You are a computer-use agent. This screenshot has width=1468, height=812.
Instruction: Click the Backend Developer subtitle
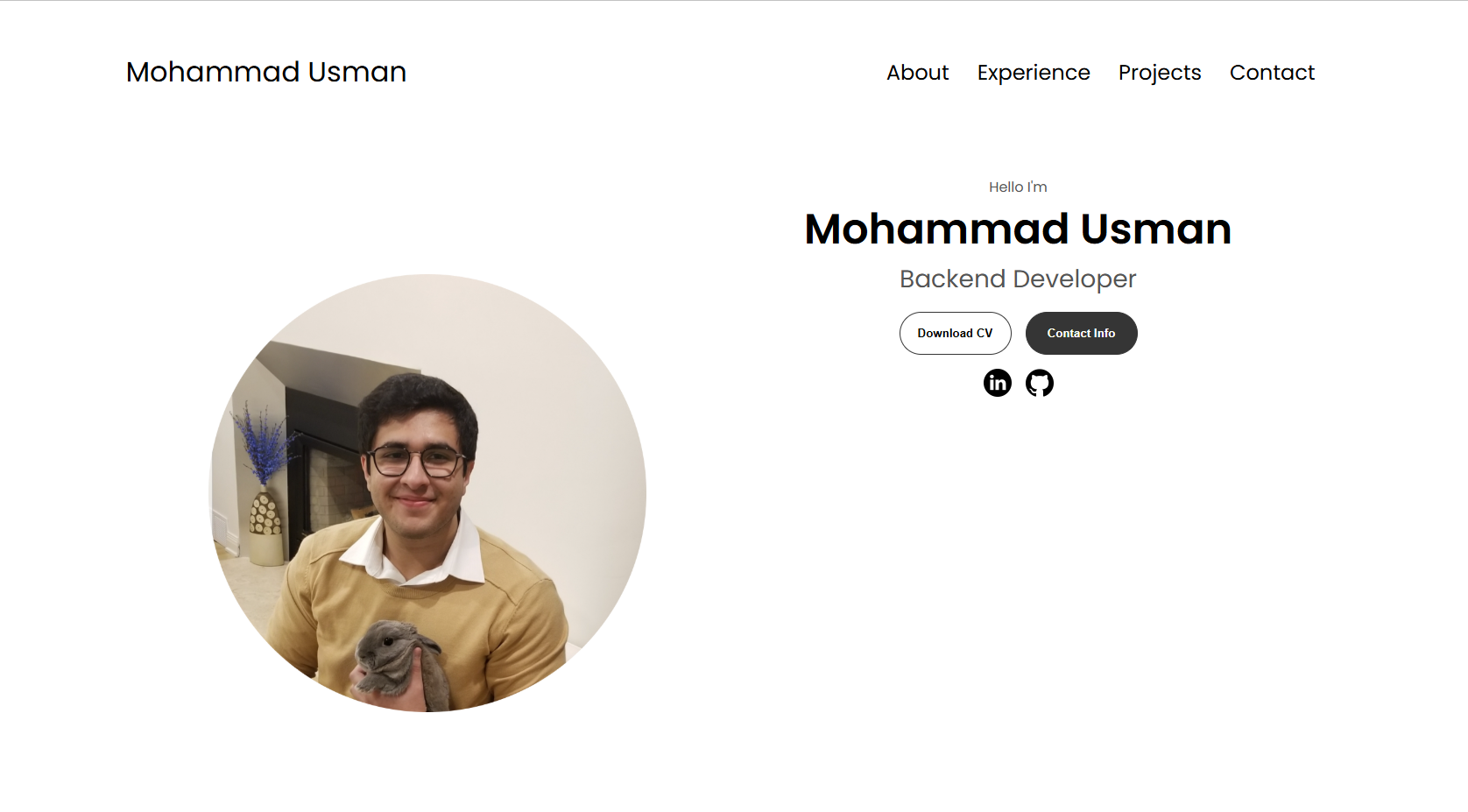pos(1018,279)
